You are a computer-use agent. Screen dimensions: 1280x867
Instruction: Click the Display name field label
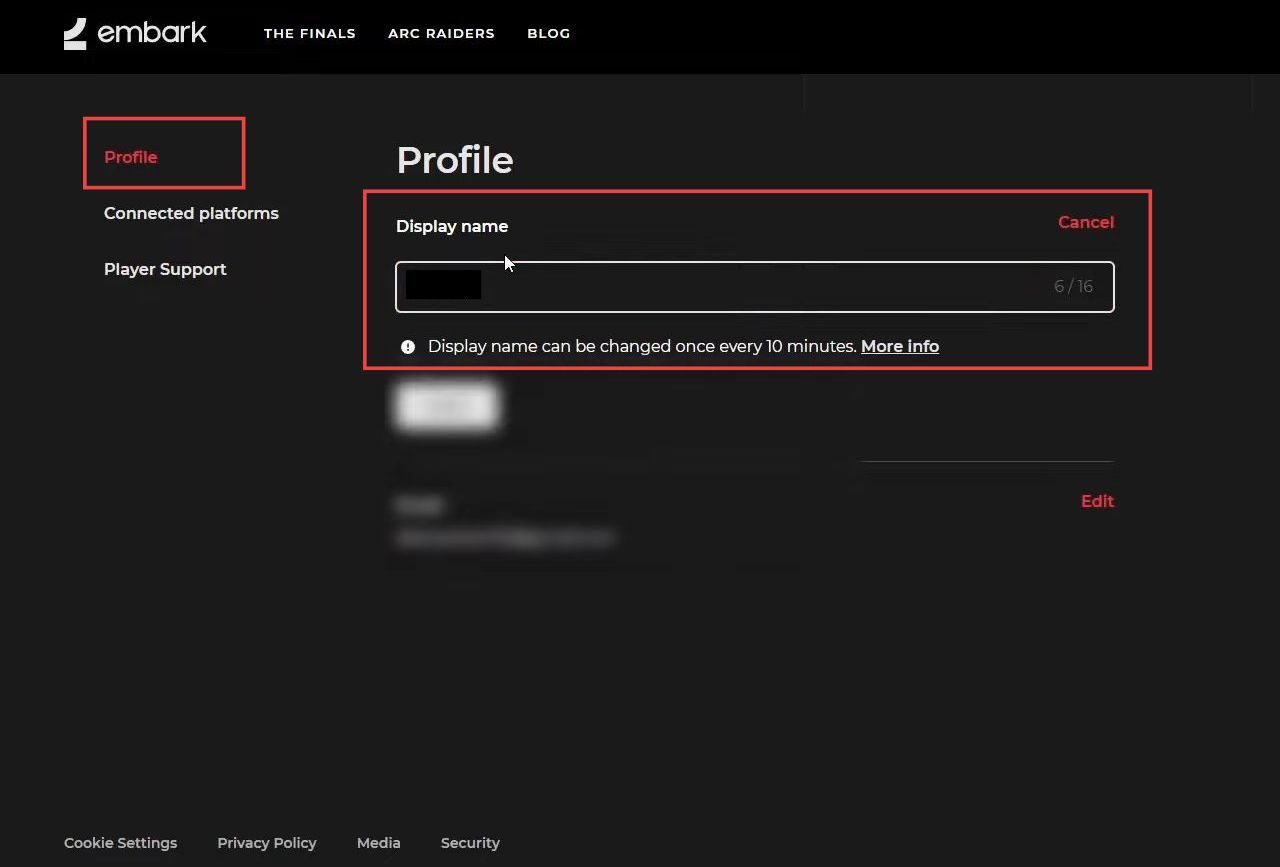click(452, 226)
